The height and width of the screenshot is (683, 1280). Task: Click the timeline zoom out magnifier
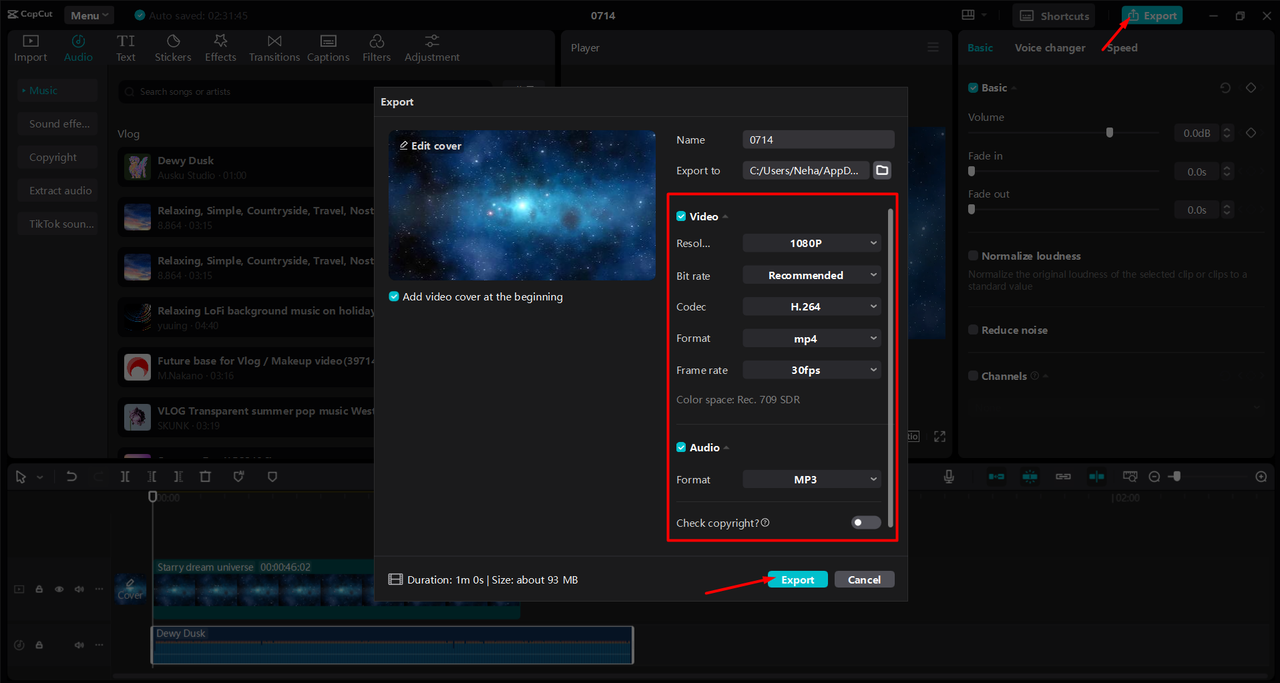(1154, 477)
